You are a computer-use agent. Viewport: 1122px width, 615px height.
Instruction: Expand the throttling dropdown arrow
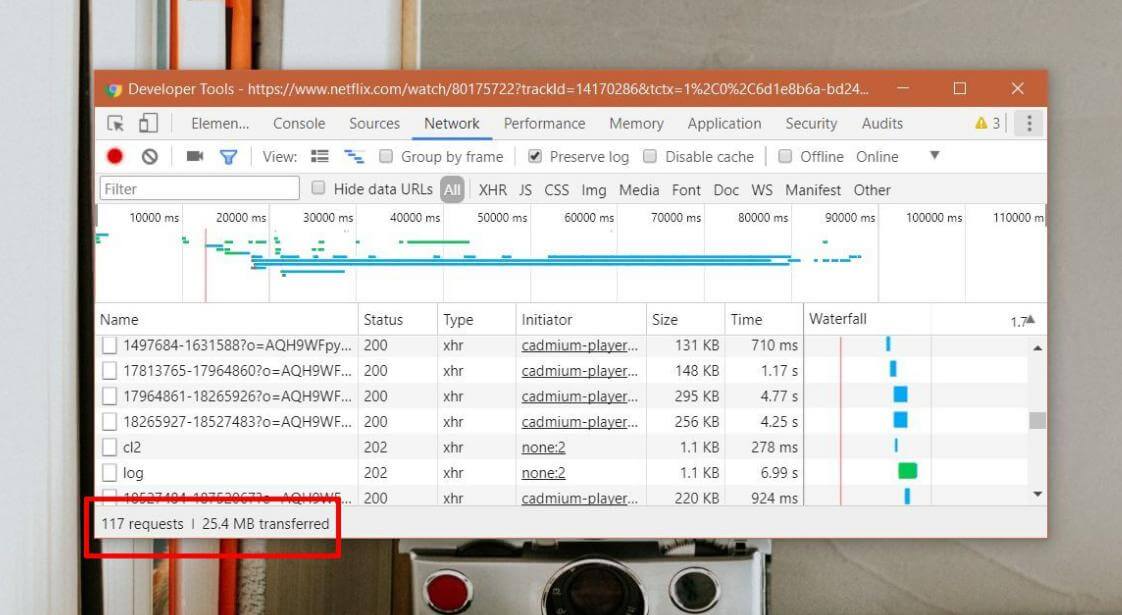934,155
